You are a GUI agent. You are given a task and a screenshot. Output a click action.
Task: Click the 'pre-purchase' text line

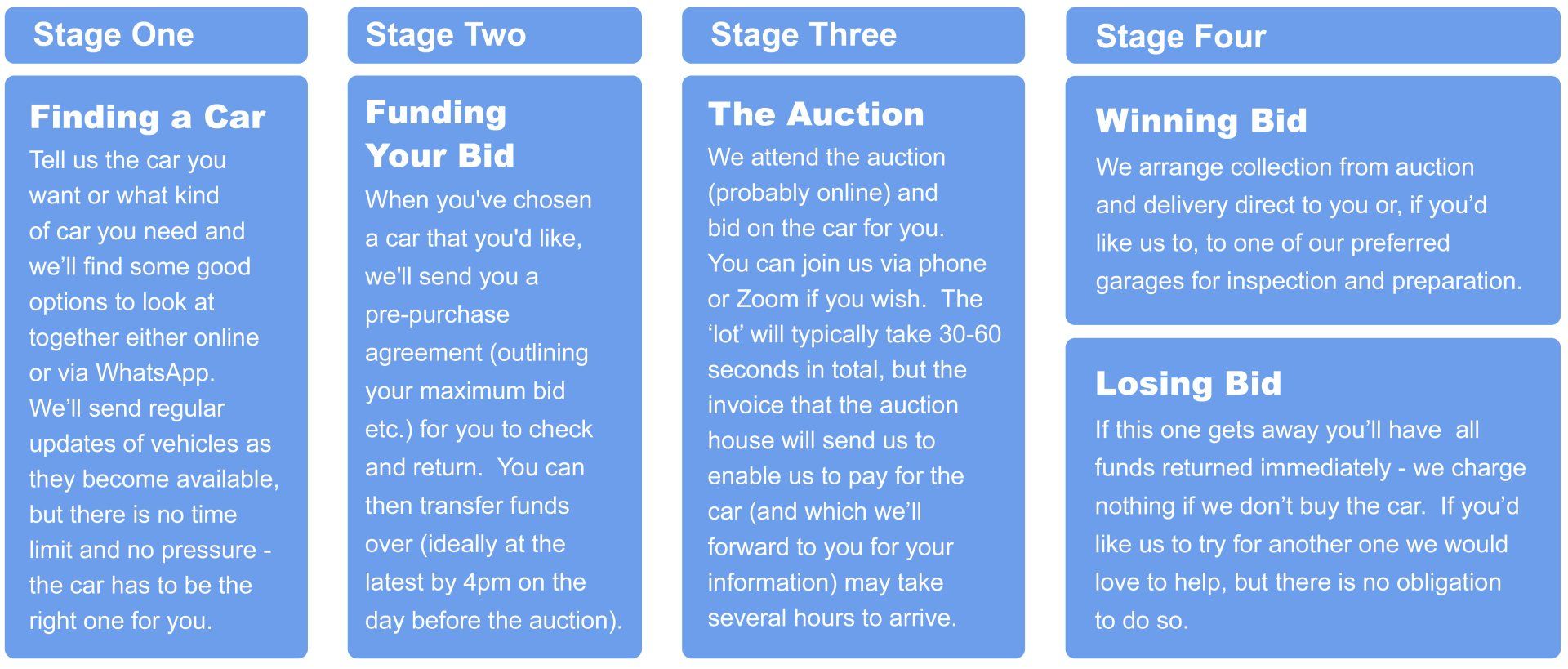[437, 315]
